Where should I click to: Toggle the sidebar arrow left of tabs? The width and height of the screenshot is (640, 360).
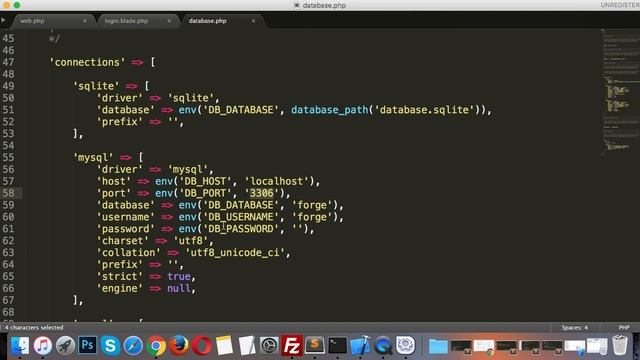3,20
